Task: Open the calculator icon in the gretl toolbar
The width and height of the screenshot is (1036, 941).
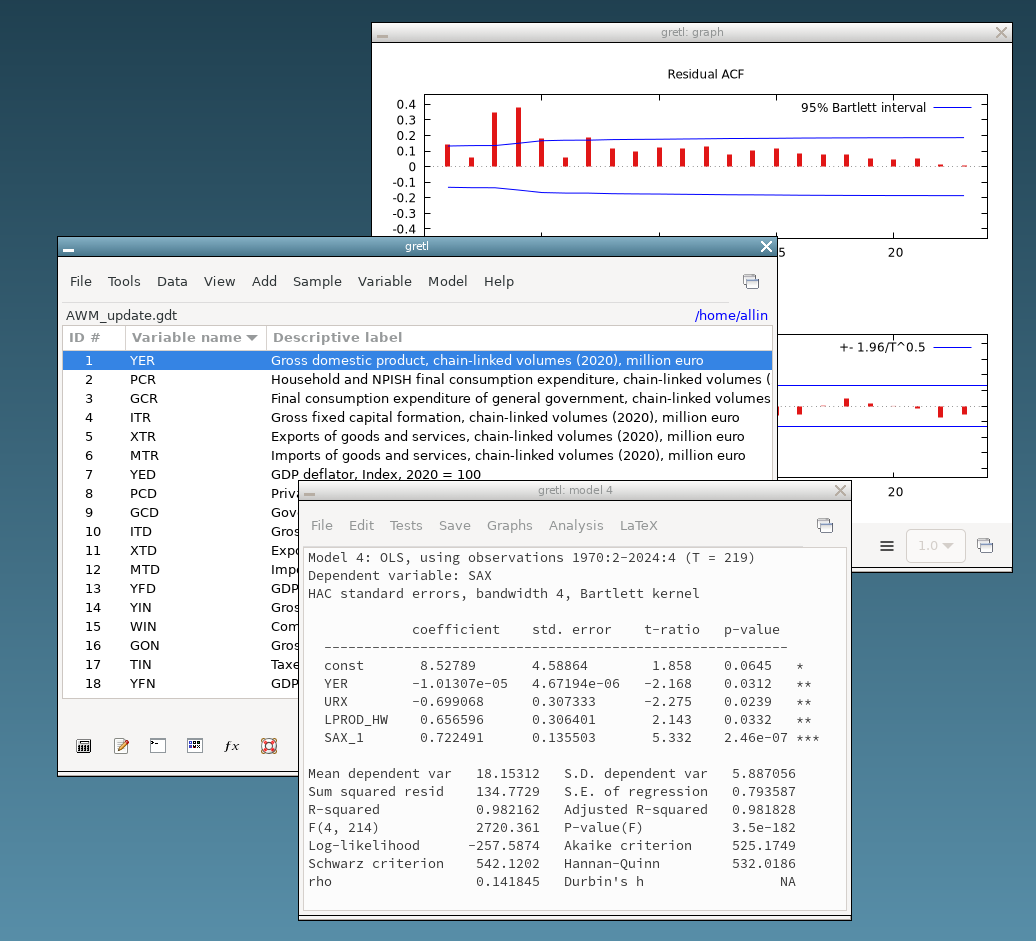Action: (84, 746)
